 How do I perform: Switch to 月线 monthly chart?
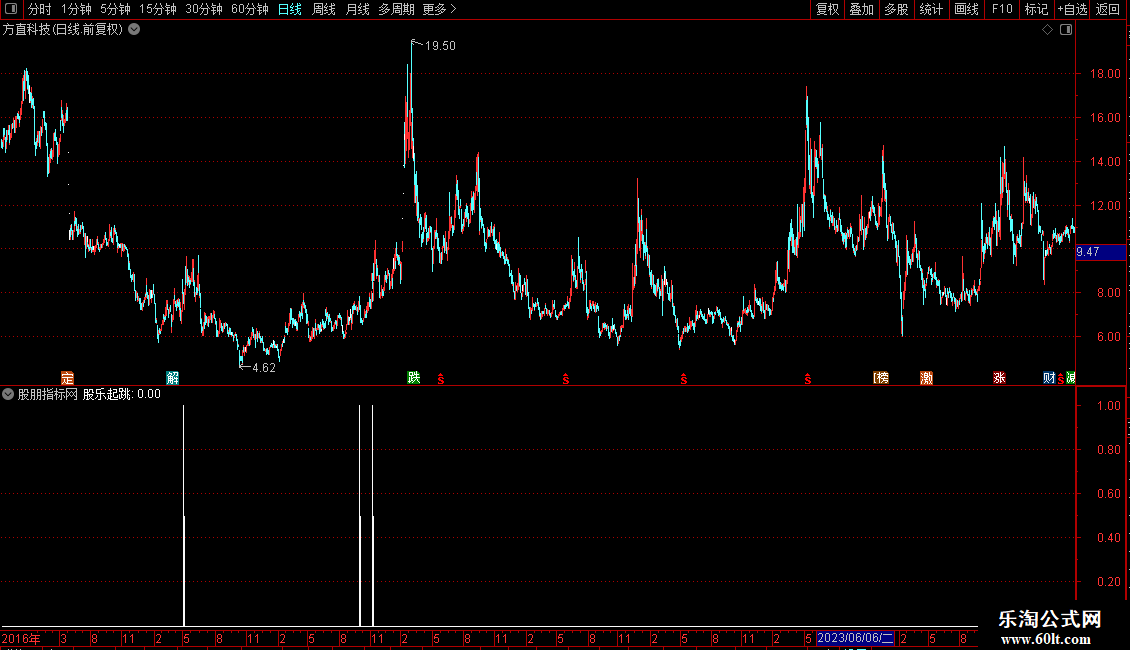(x=357, y=9)
